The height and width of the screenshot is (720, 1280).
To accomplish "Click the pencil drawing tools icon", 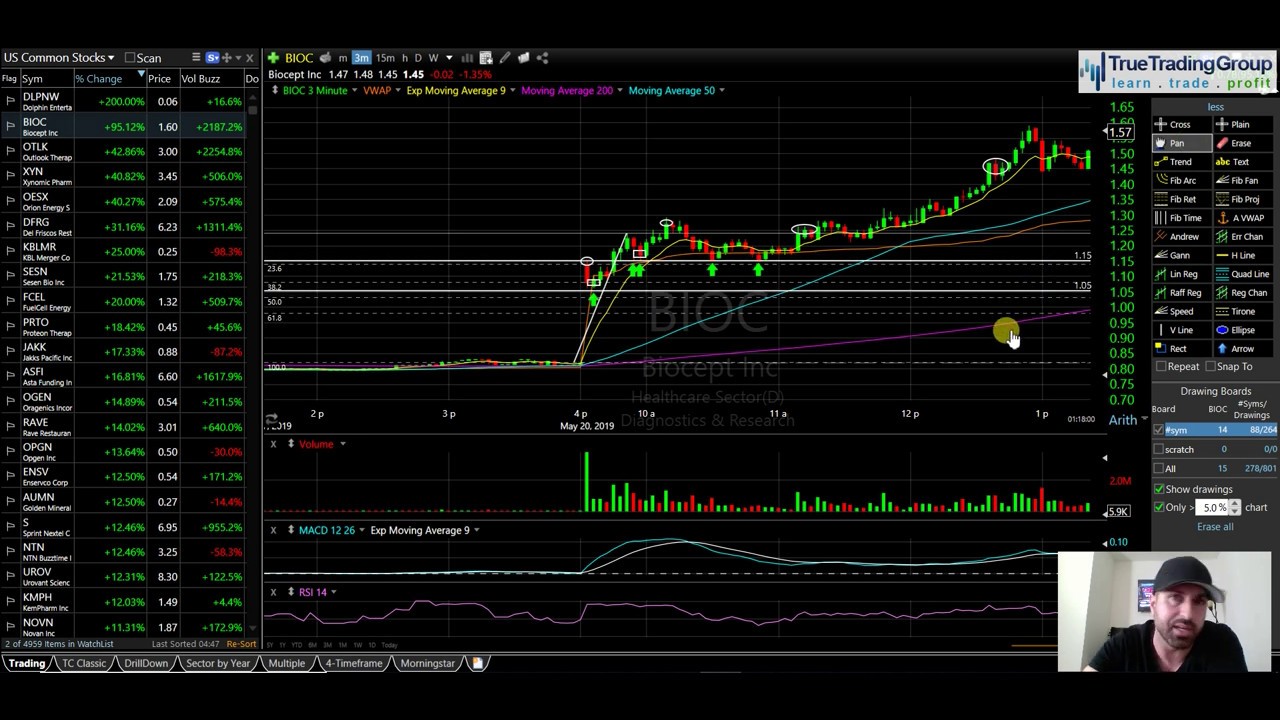I will coord(505,58).
